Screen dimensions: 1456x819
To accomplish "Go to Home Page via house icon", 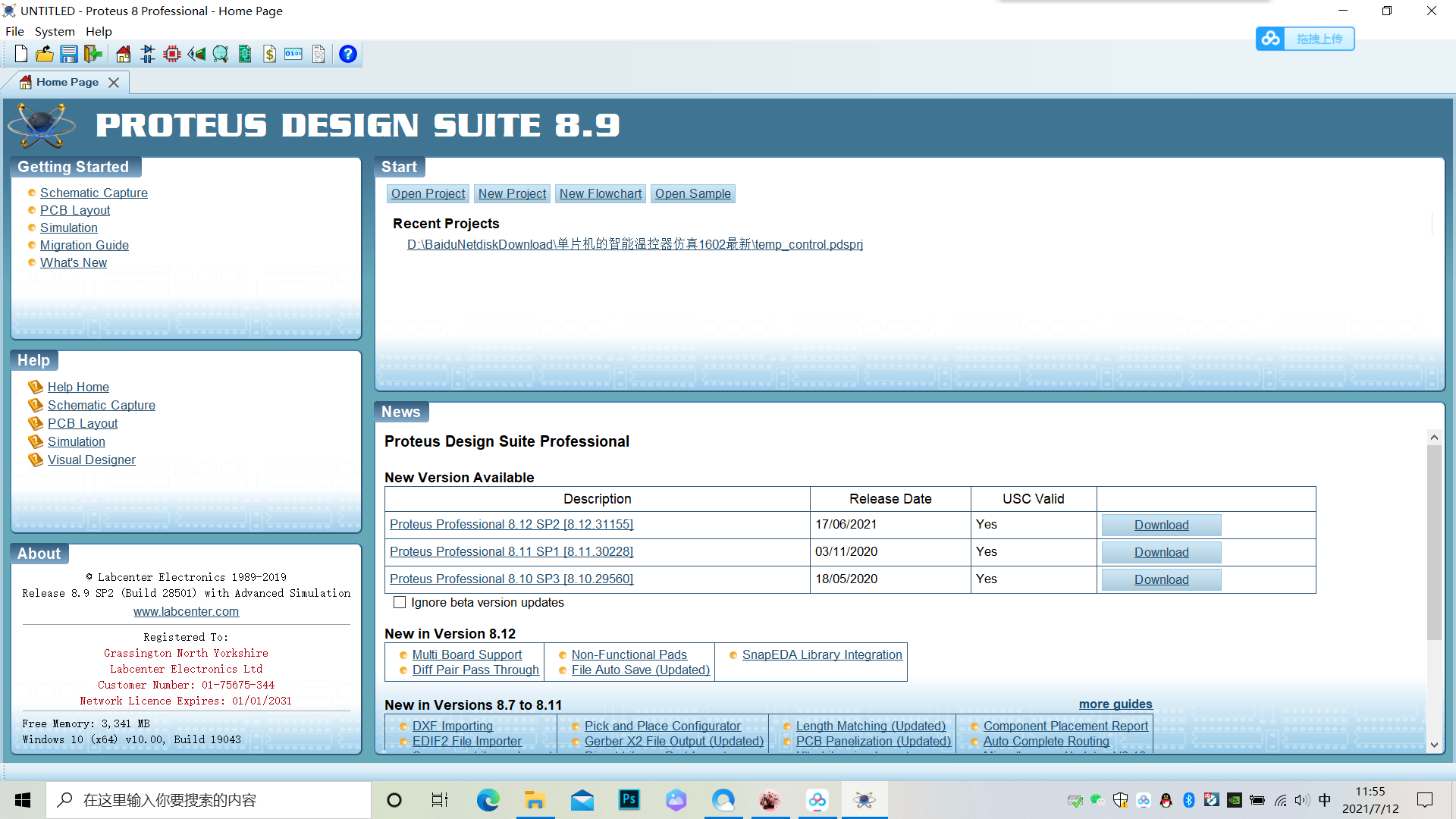I will pos(124,54).
